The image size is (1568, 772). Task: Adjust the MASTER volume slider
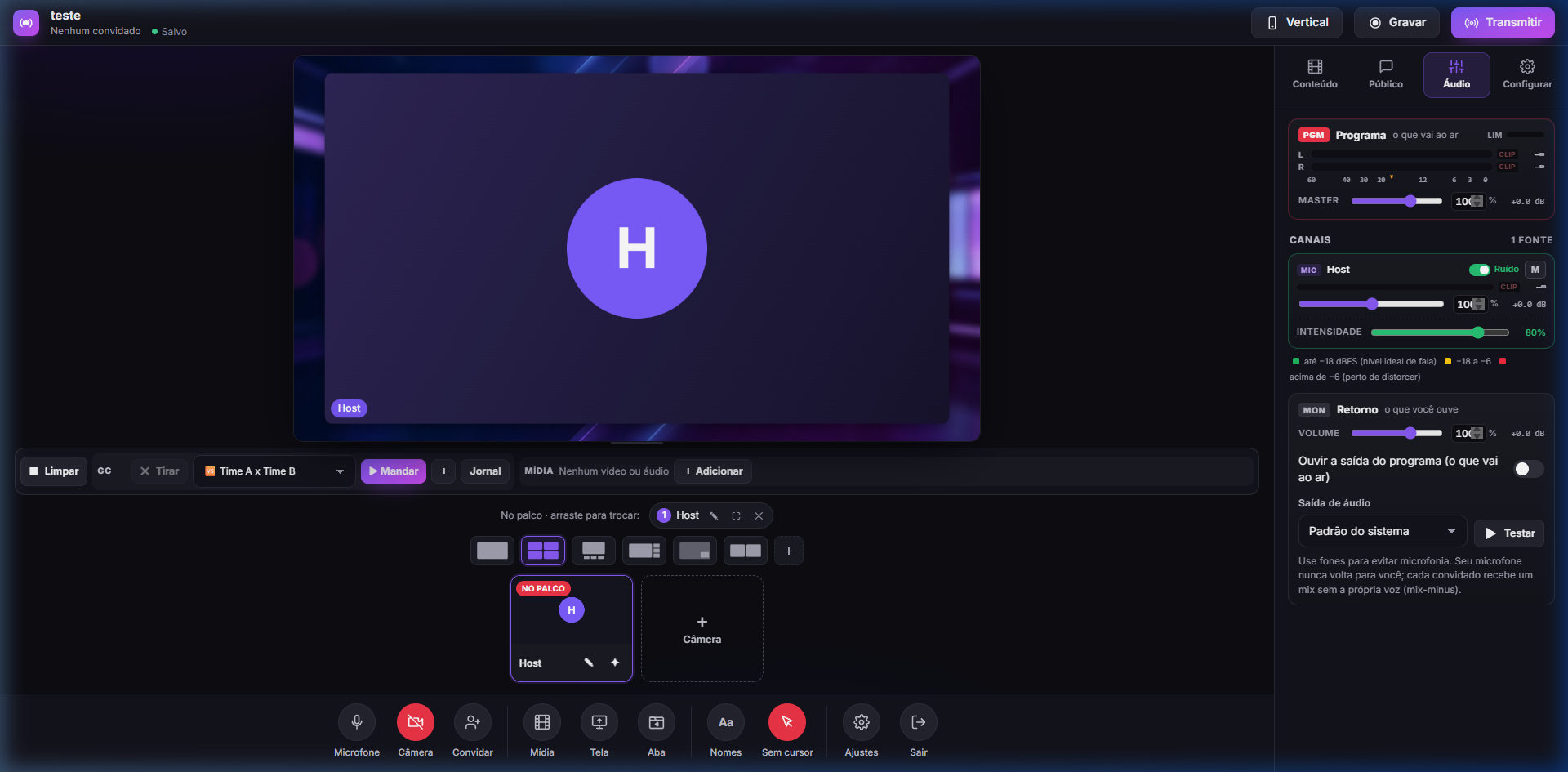(1396, 201)
